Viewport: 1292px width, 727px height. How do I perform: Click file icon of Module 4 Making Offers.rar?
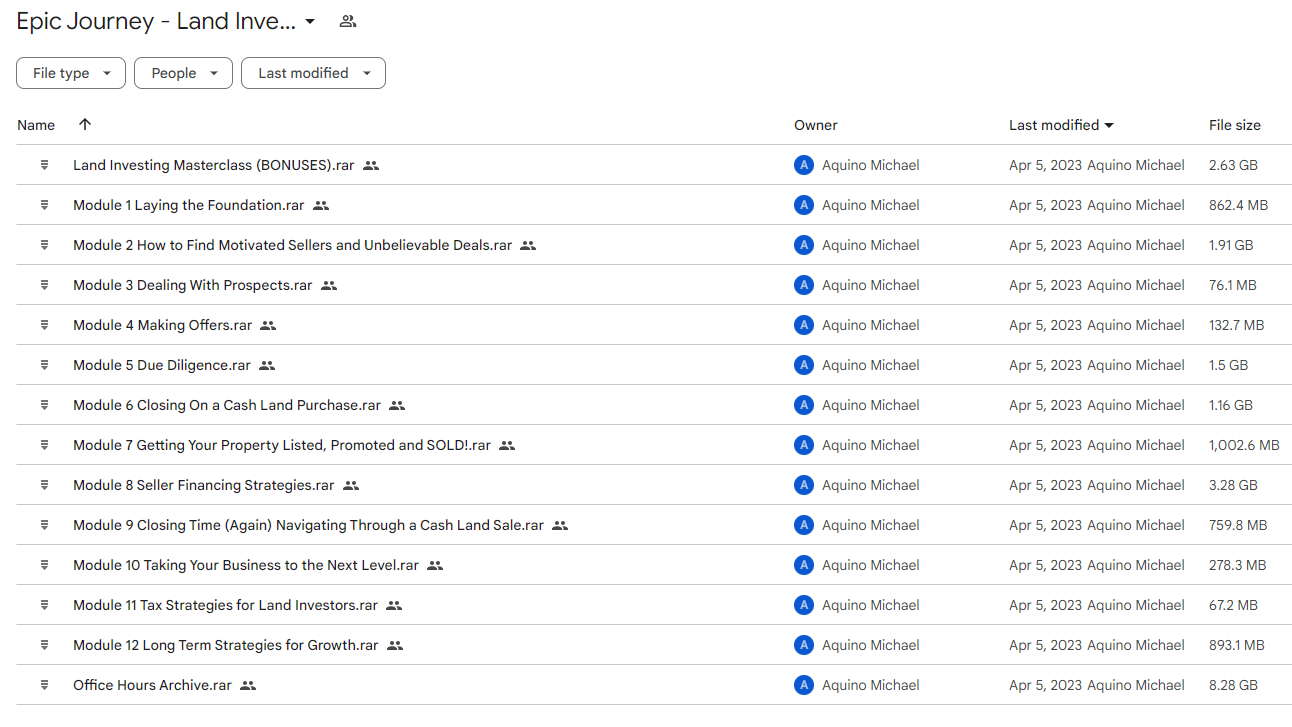44,325
